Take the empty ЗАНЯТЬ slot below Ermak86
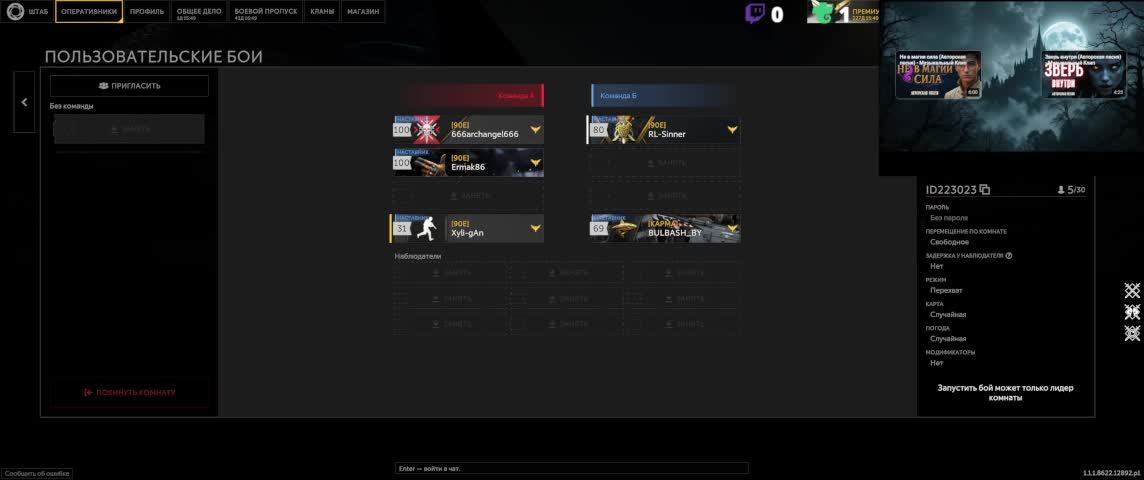Image resolution: width=1144 pixels, height=480 pixels. 468,196
